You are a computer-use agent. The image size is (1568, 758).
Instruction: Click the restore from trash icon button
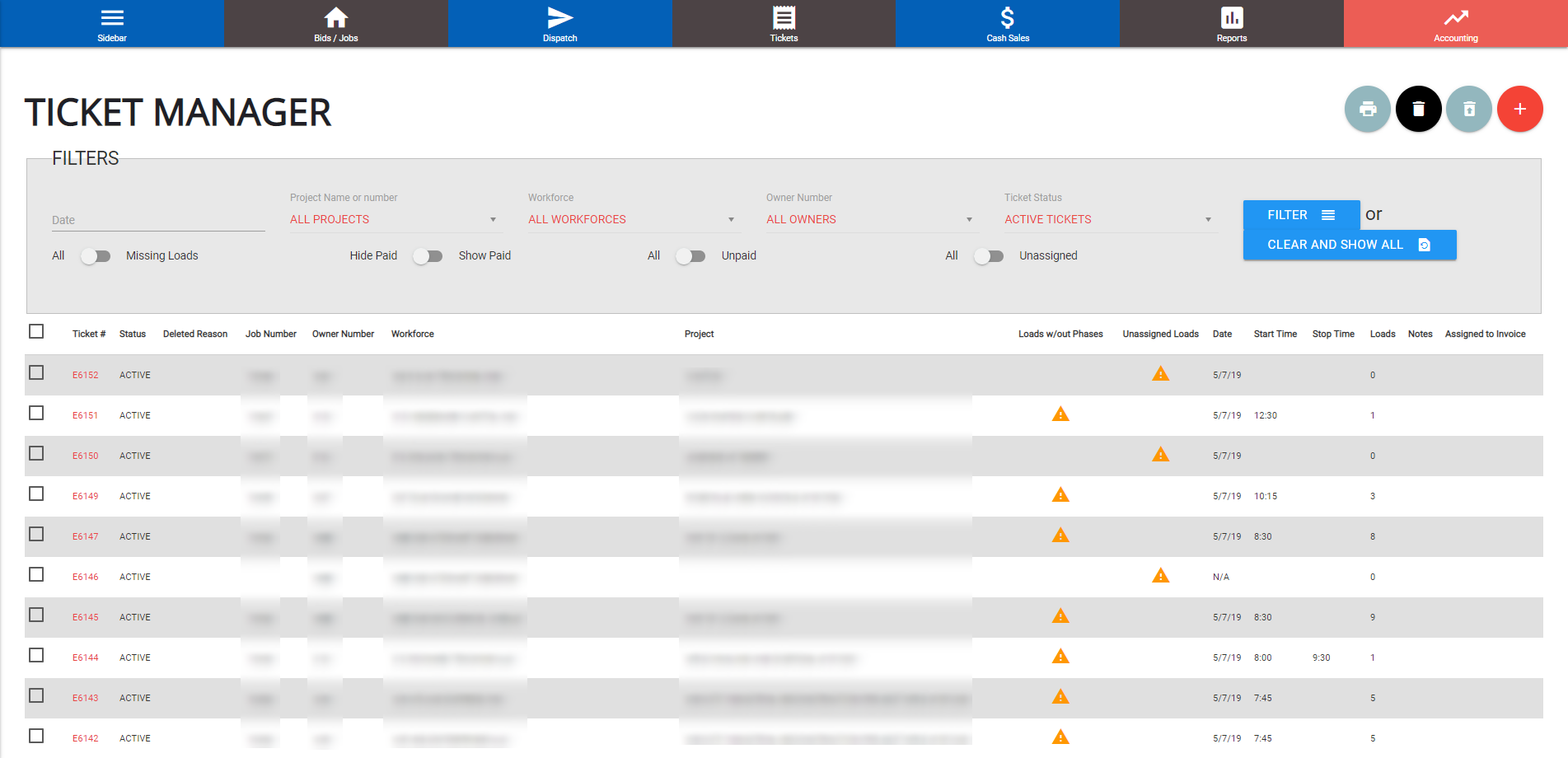1468,109
